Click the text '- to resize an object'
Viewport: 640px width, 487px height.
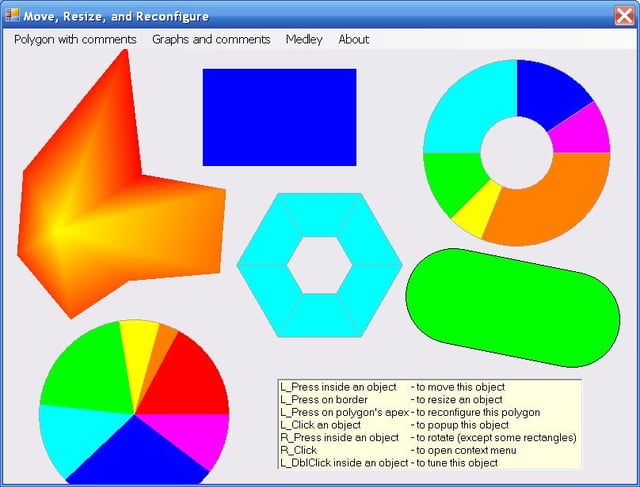click(x=457, y=400)
